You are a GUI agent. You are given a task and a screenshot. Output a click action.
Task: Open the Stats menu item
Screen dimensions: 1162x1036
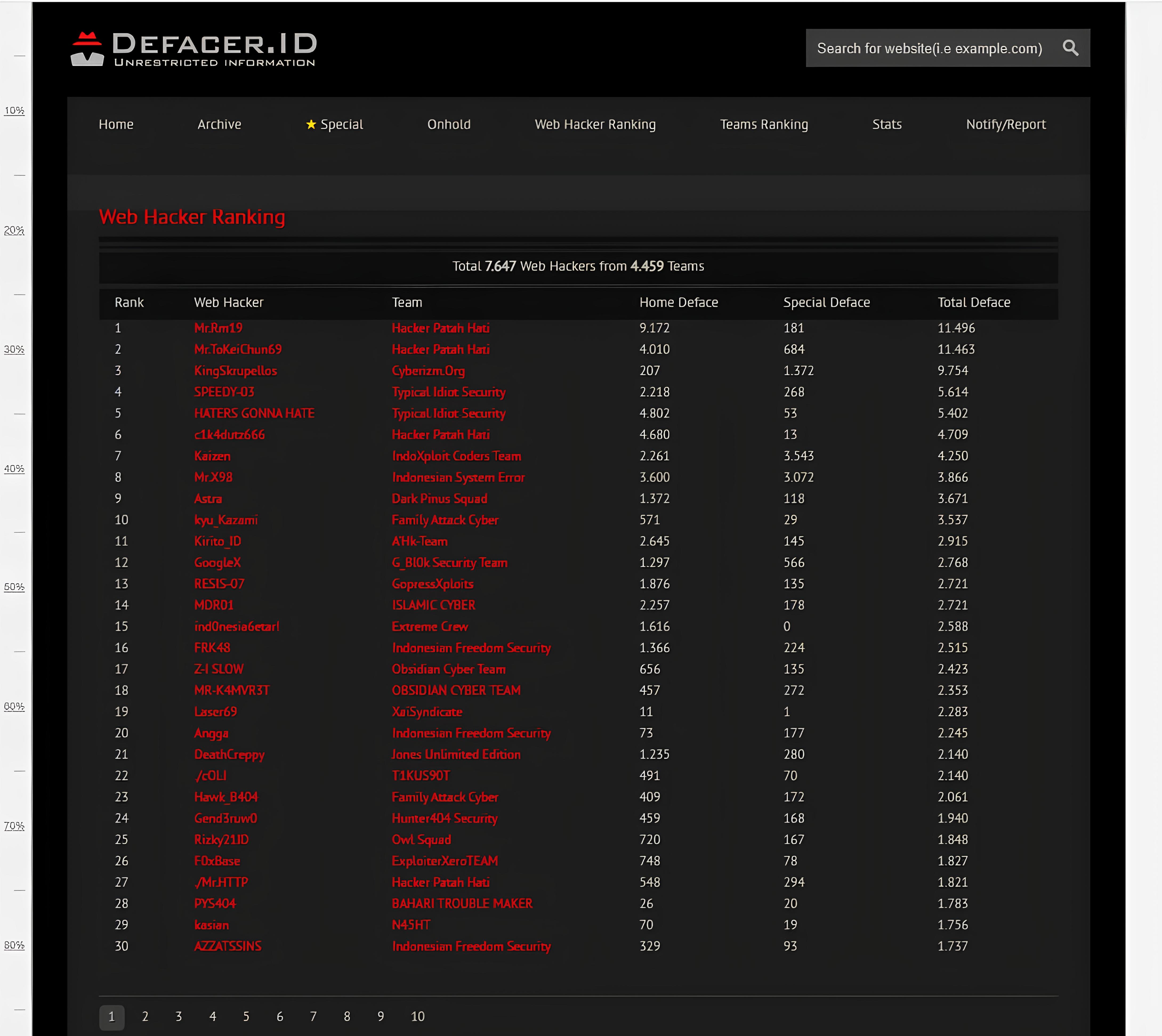coord(886,124)
